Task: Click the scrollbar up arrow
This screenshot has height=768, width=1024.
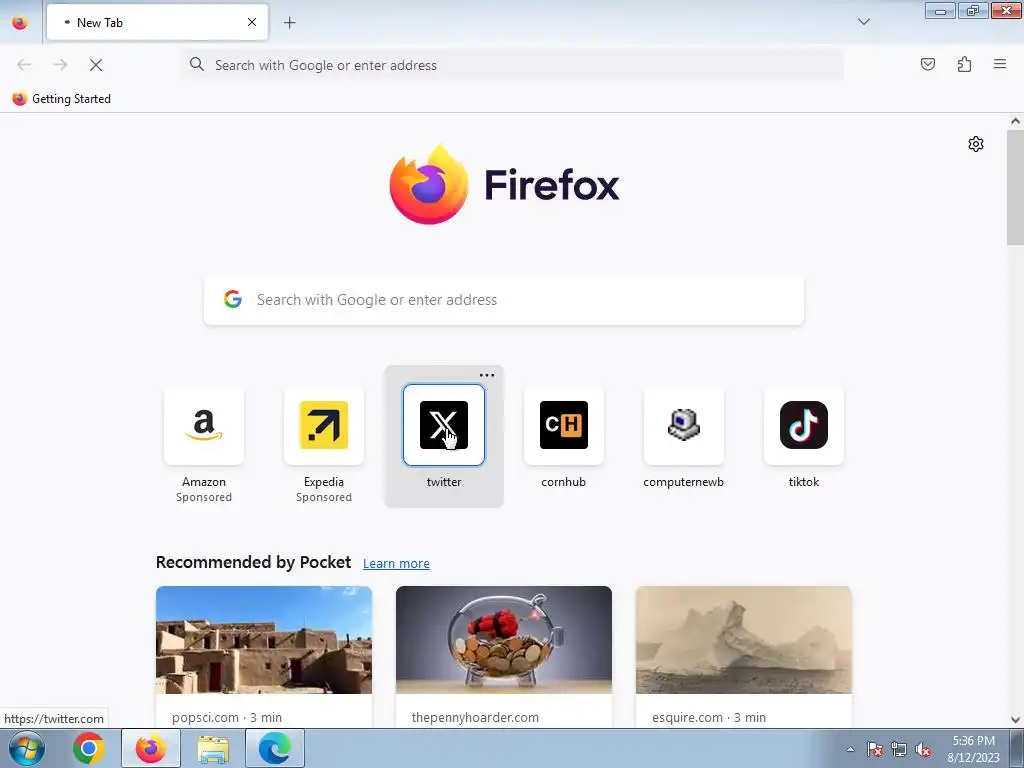Action: pyautogui.click(x=1015, y=121)
